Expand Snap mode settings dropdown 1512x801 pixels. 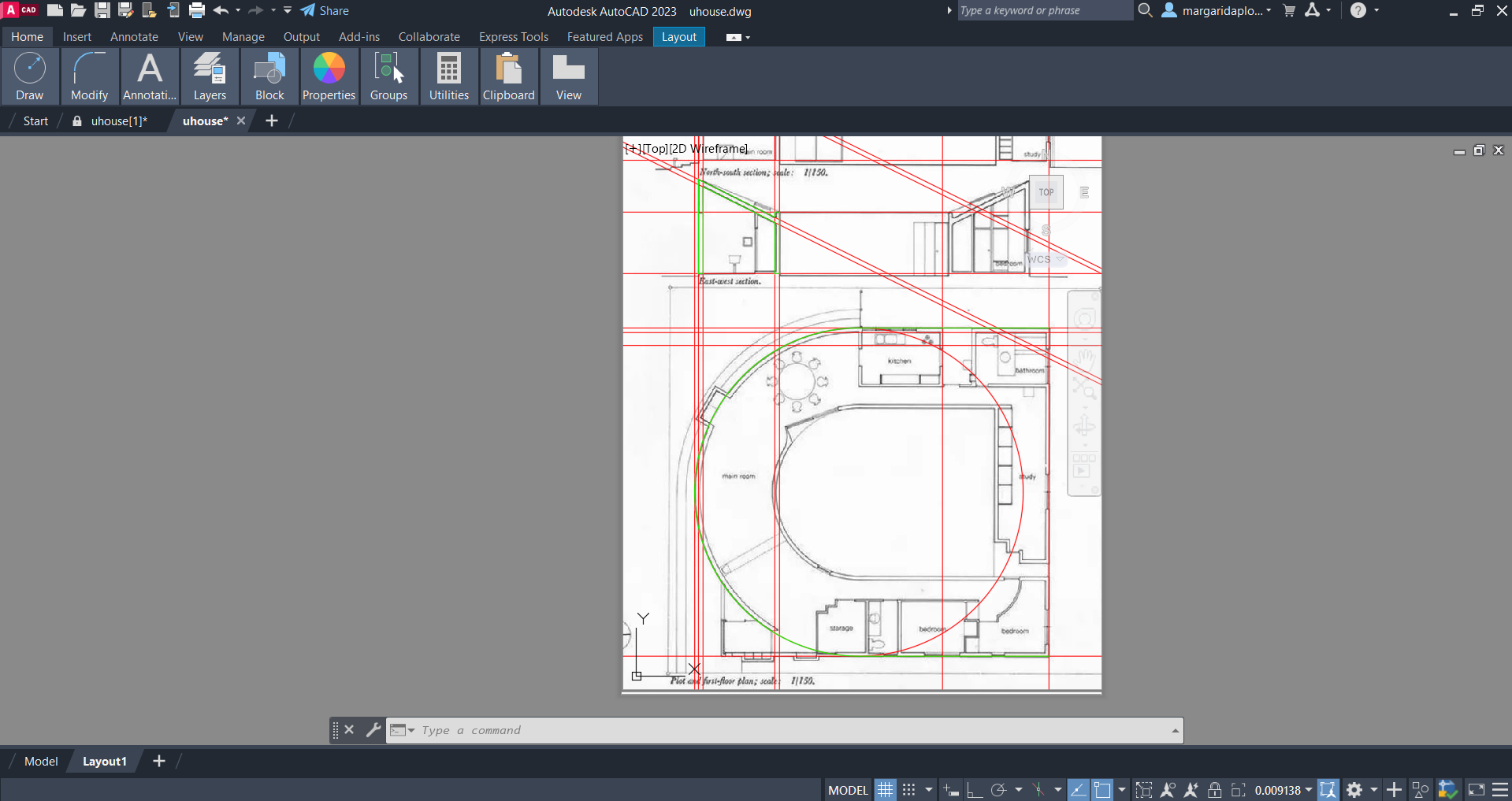point(929,790)
